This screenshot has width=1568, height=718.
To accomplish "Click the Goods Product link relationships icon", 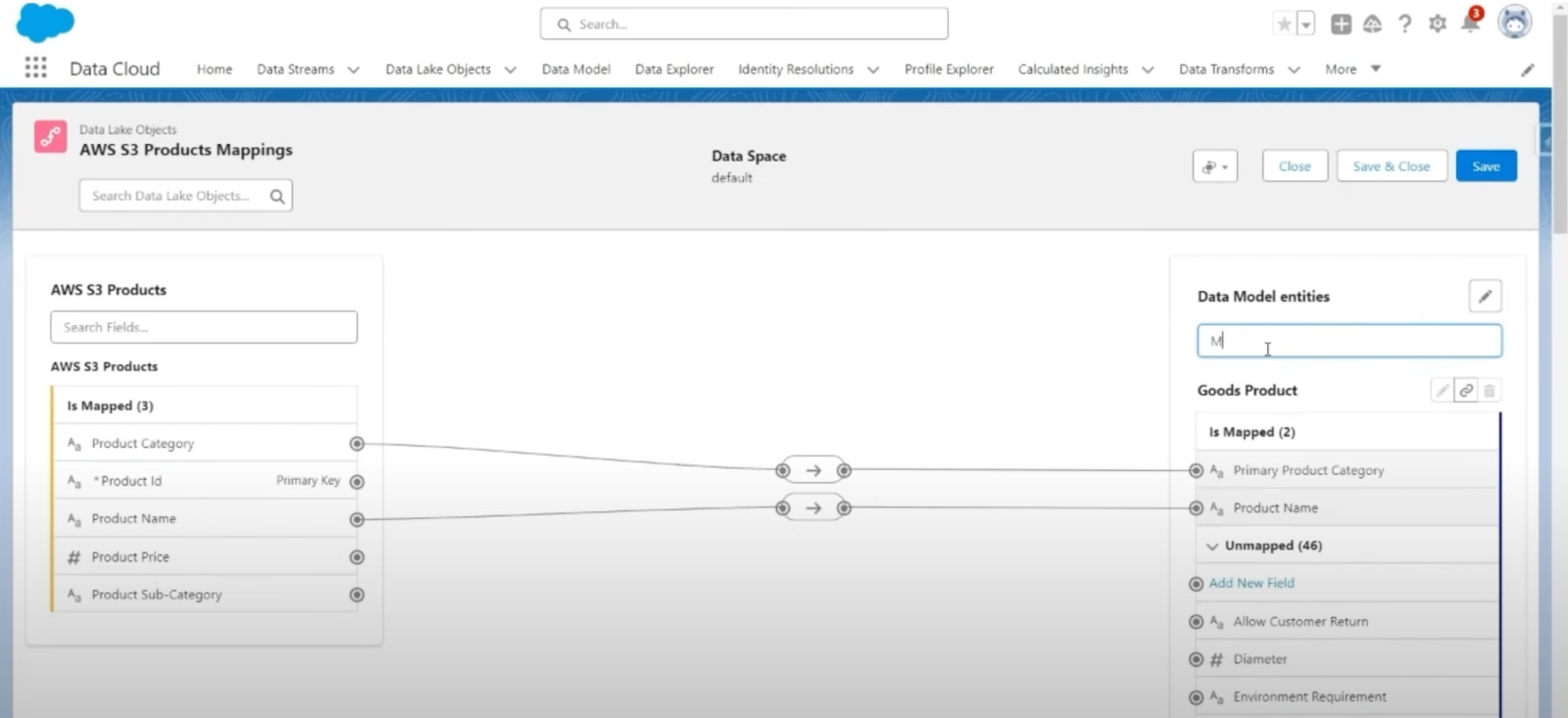I will [1465, 390].
